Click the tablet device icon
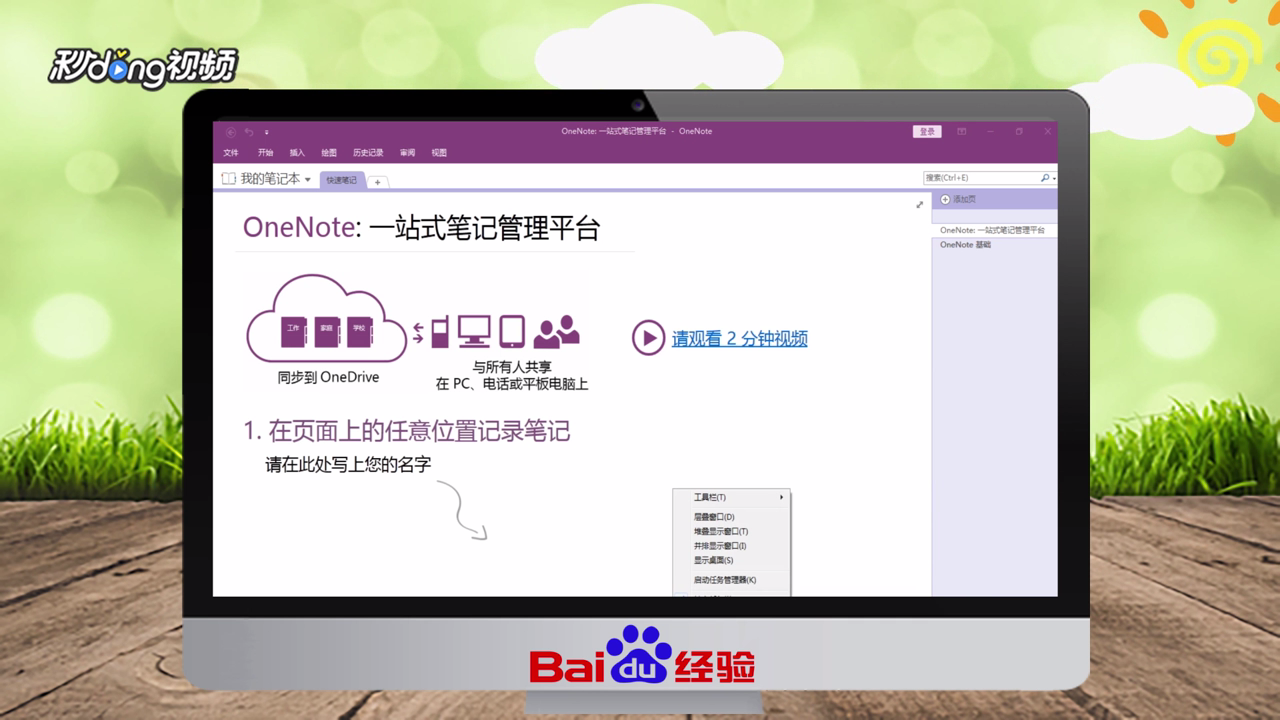The image size is (1280, 720). [512, 331]
